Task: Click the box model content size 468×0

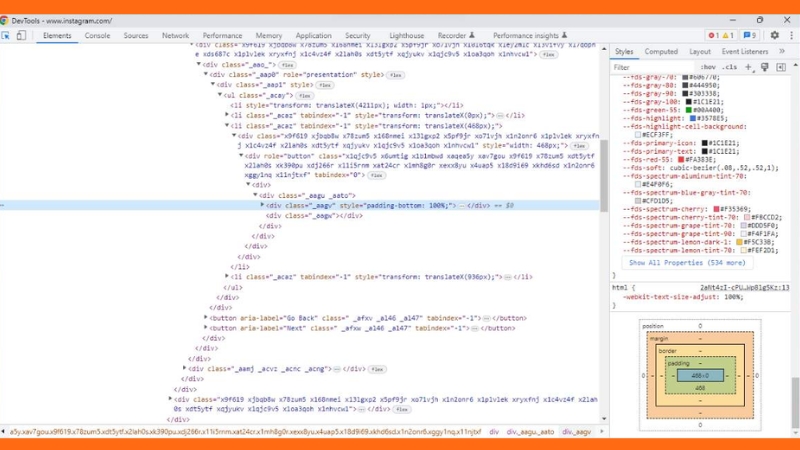Action: click(700, 376)
